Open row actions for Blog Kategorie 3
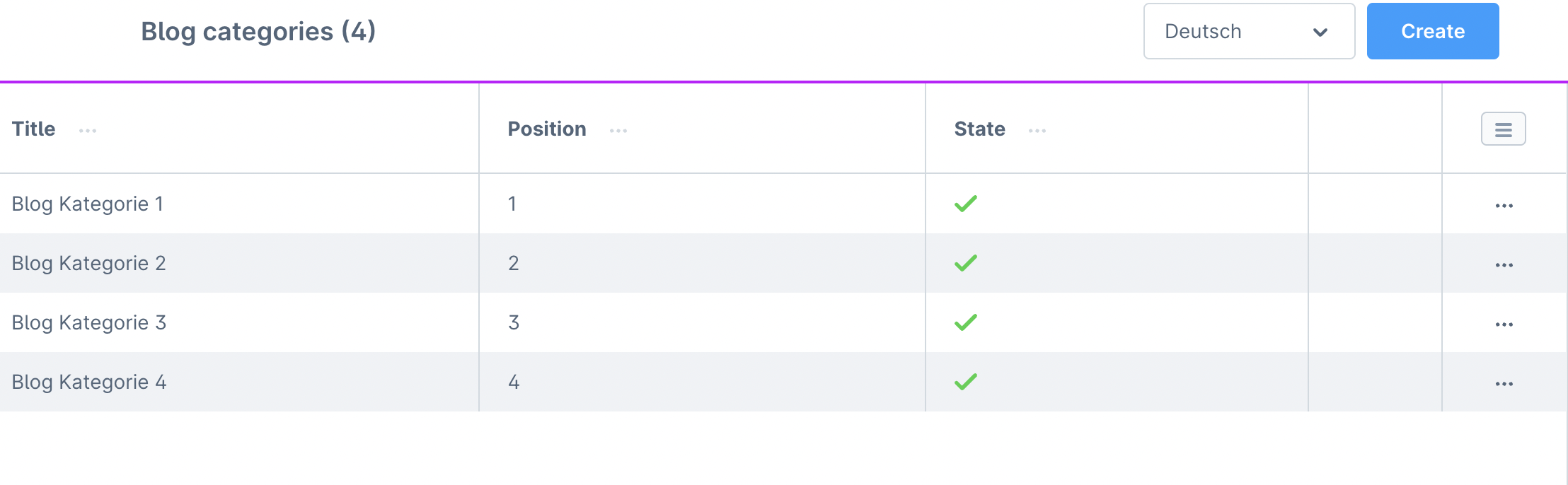This screenshot has width=1568, height=485. tap(1504, 325)
